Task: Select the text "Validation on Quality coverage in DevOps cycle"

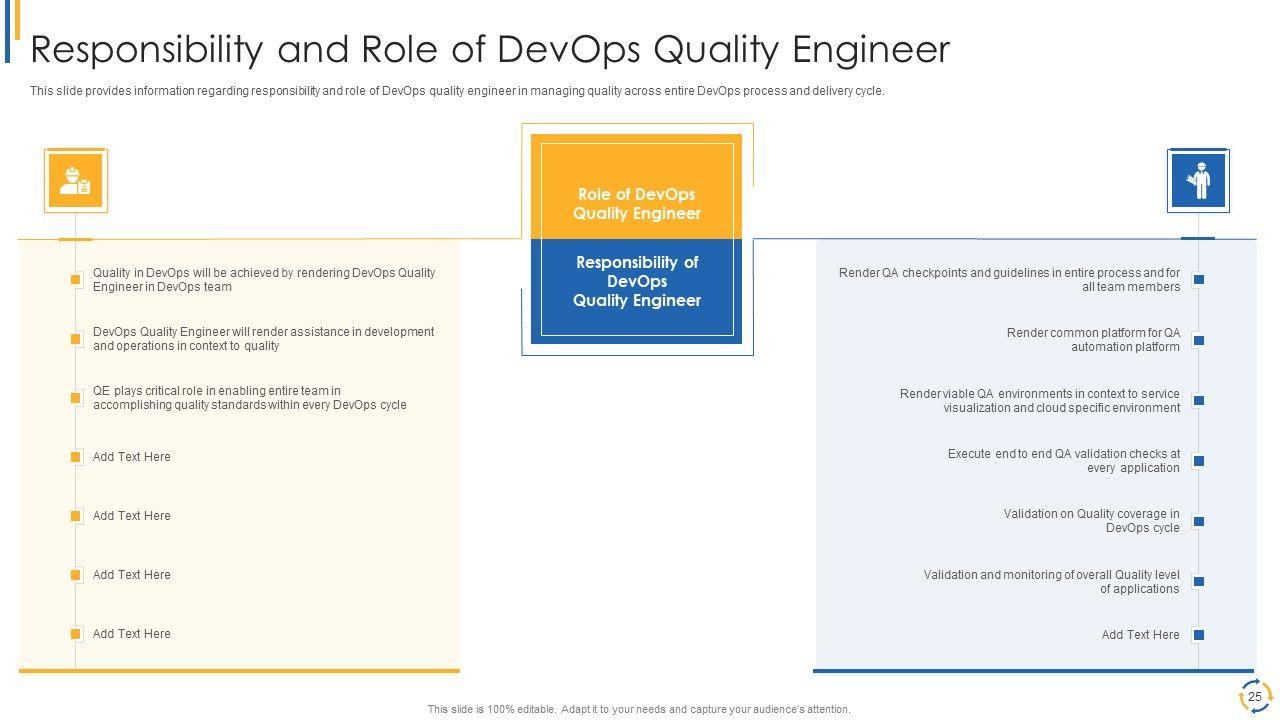Action: 1092,521
